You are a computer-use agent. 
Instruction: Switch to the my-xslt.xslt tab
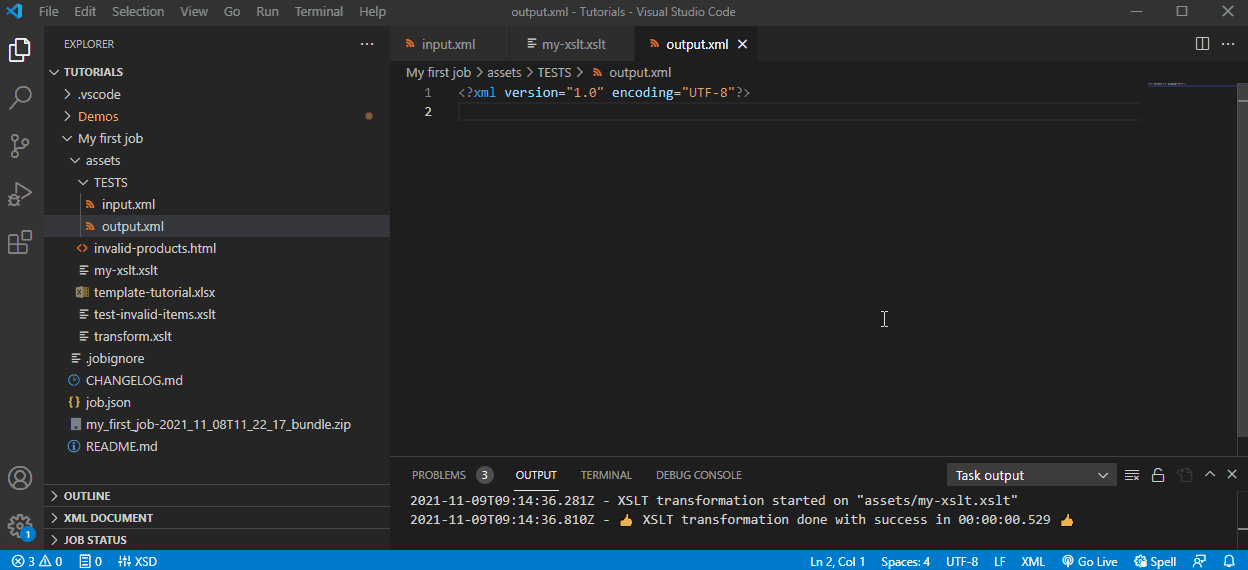(573, 44)
